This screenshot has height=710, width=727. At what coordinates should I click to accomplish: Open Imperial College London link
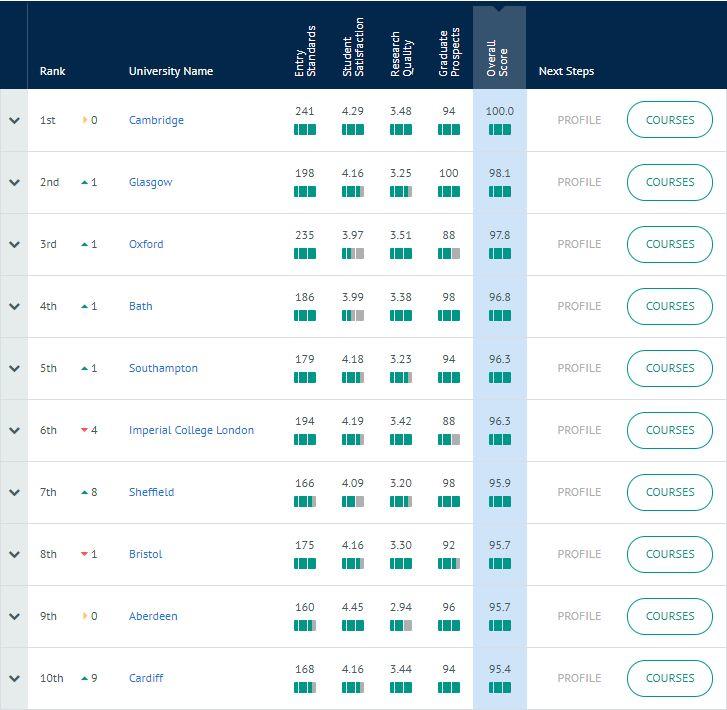pos(191,430)
